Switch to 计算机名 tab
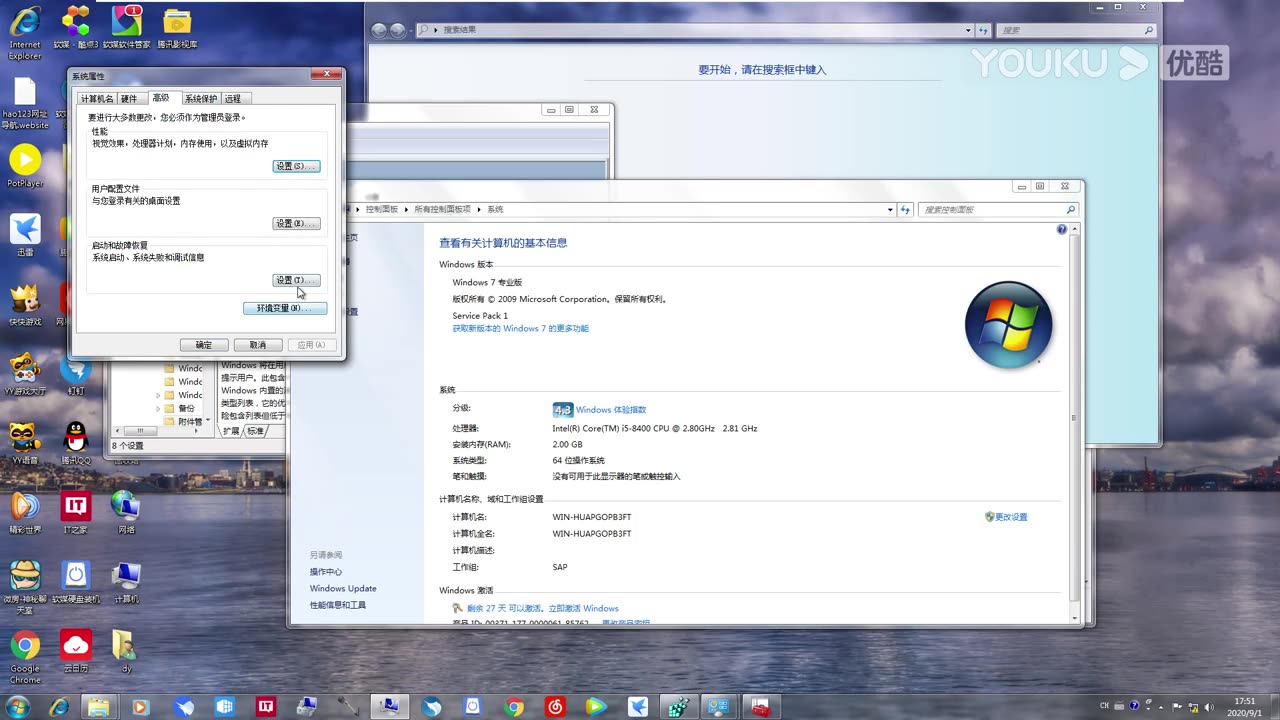 (x=97, y=98)
